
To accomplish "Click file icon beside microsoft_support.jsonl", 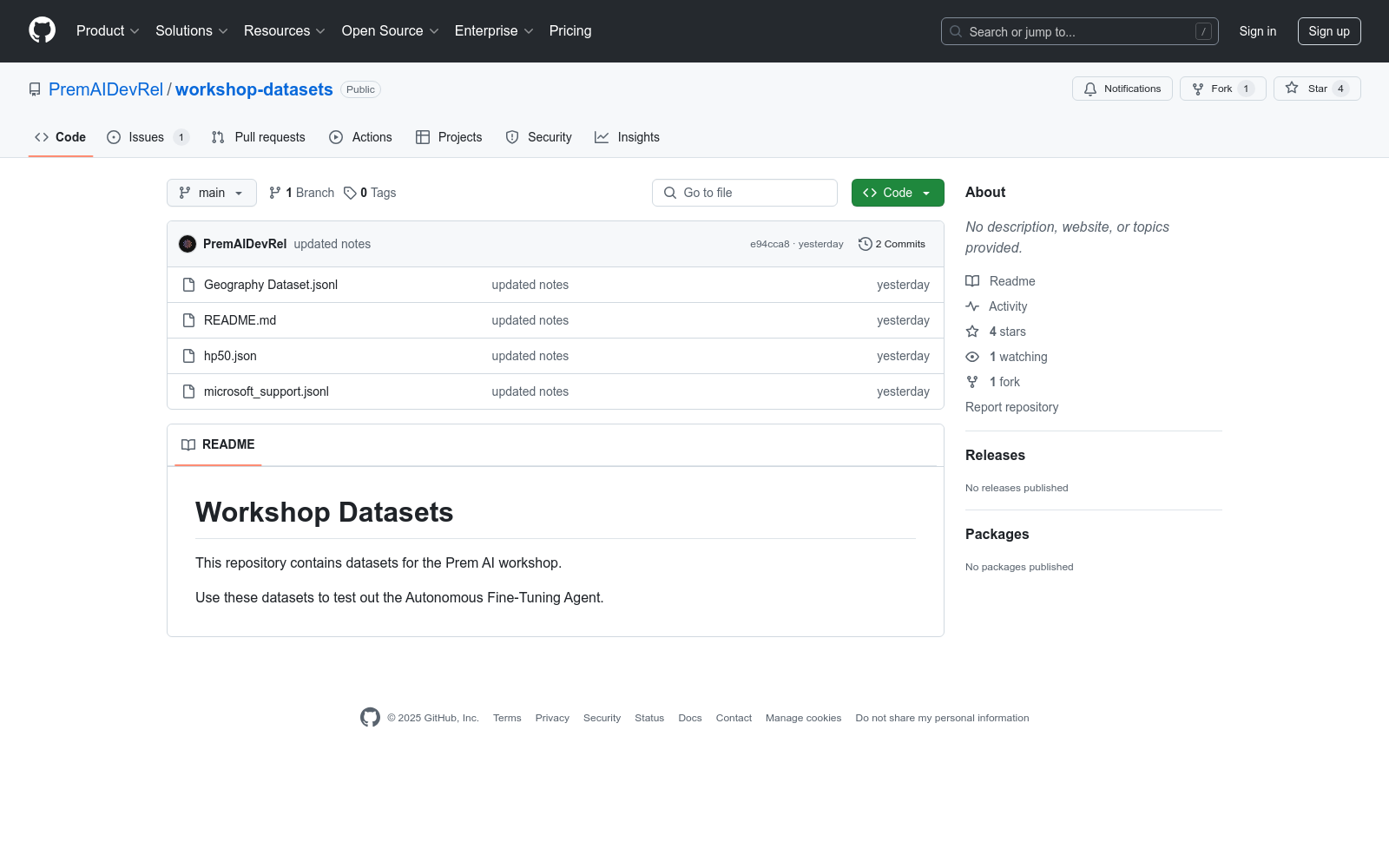I will click(188, 391).
